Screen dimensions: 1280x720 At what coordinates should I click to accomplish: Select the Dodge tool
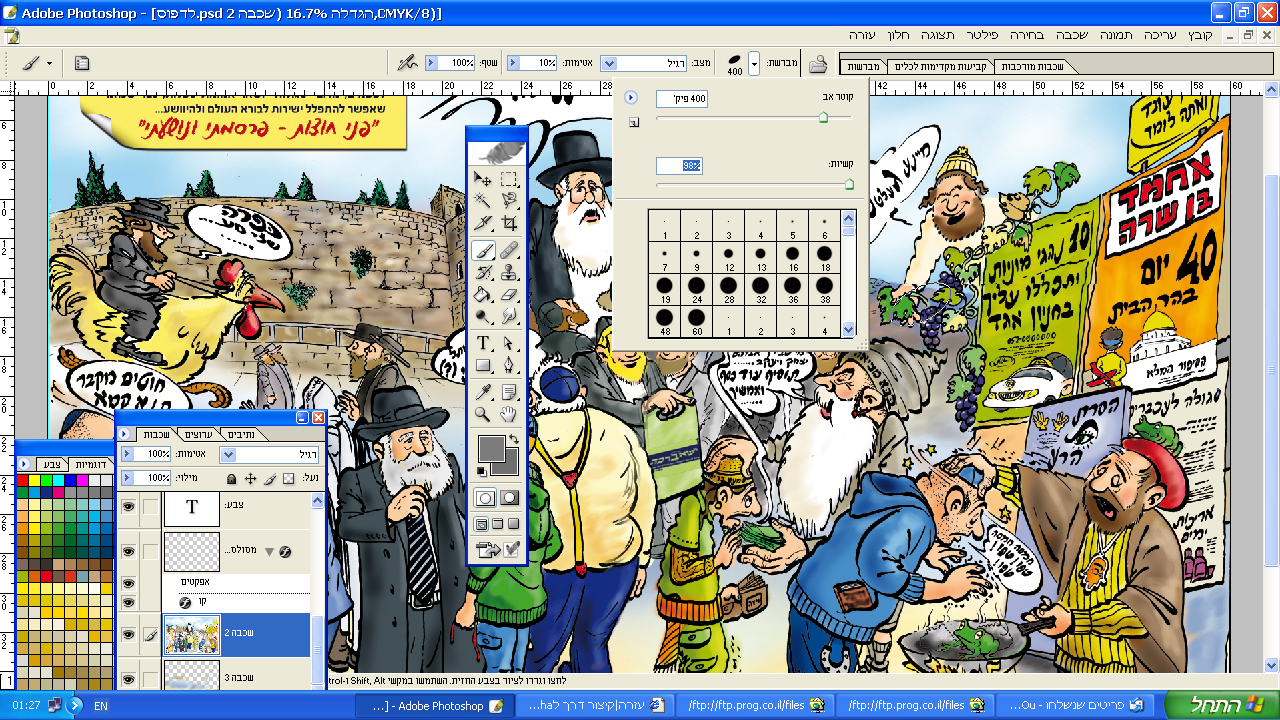(x=484, y=316)
